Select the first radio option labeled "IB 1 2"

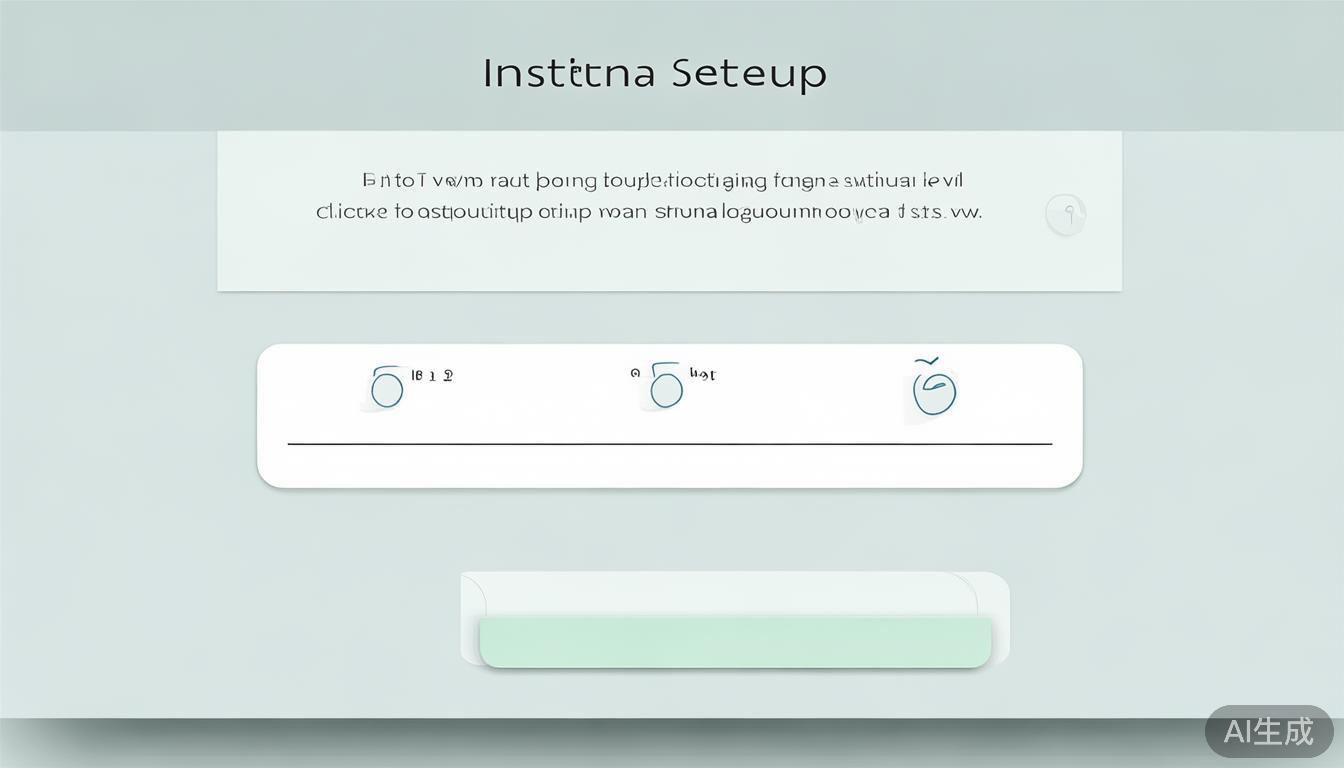[387, 389]
